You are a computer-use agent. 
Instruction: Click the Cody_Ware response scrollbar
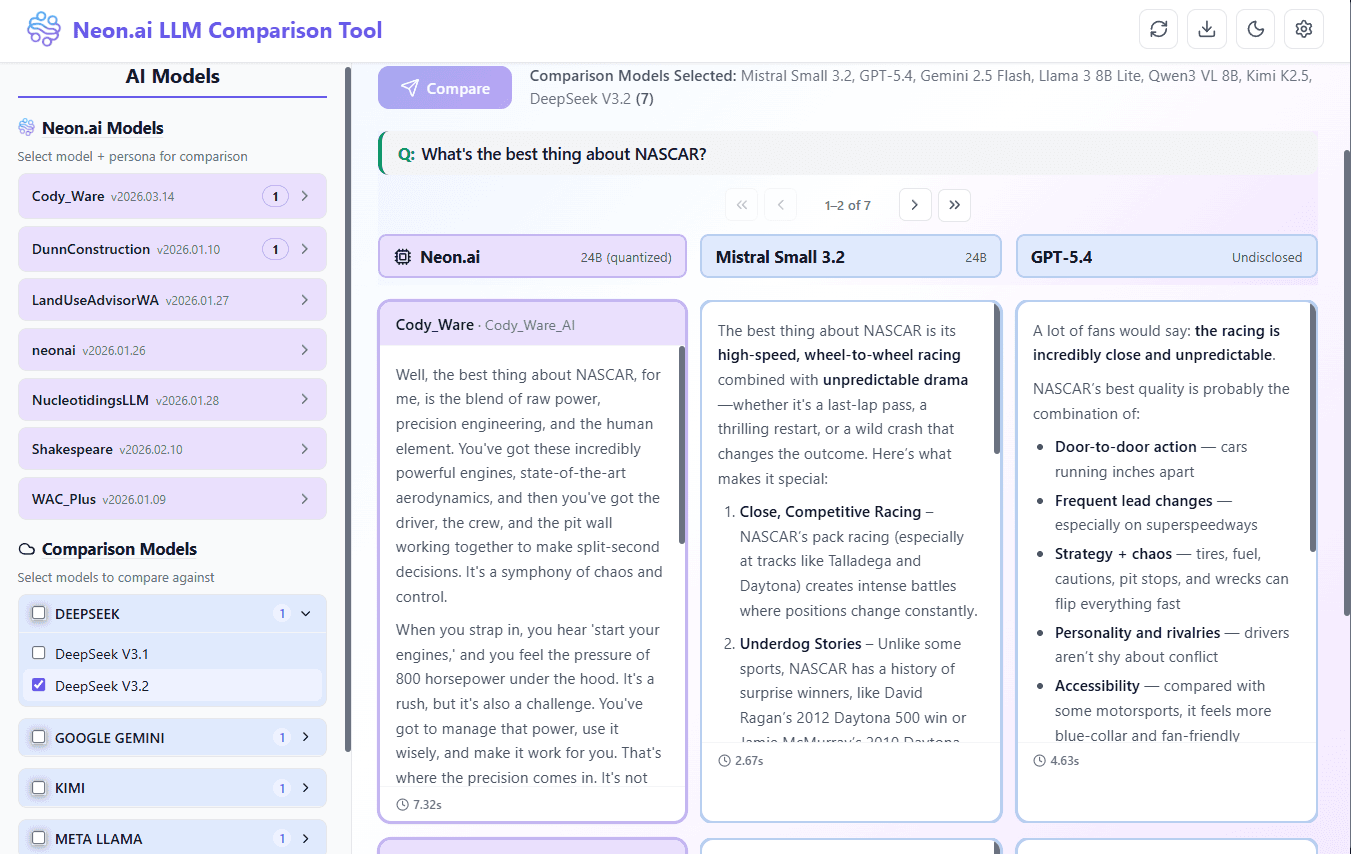(682, 445)
